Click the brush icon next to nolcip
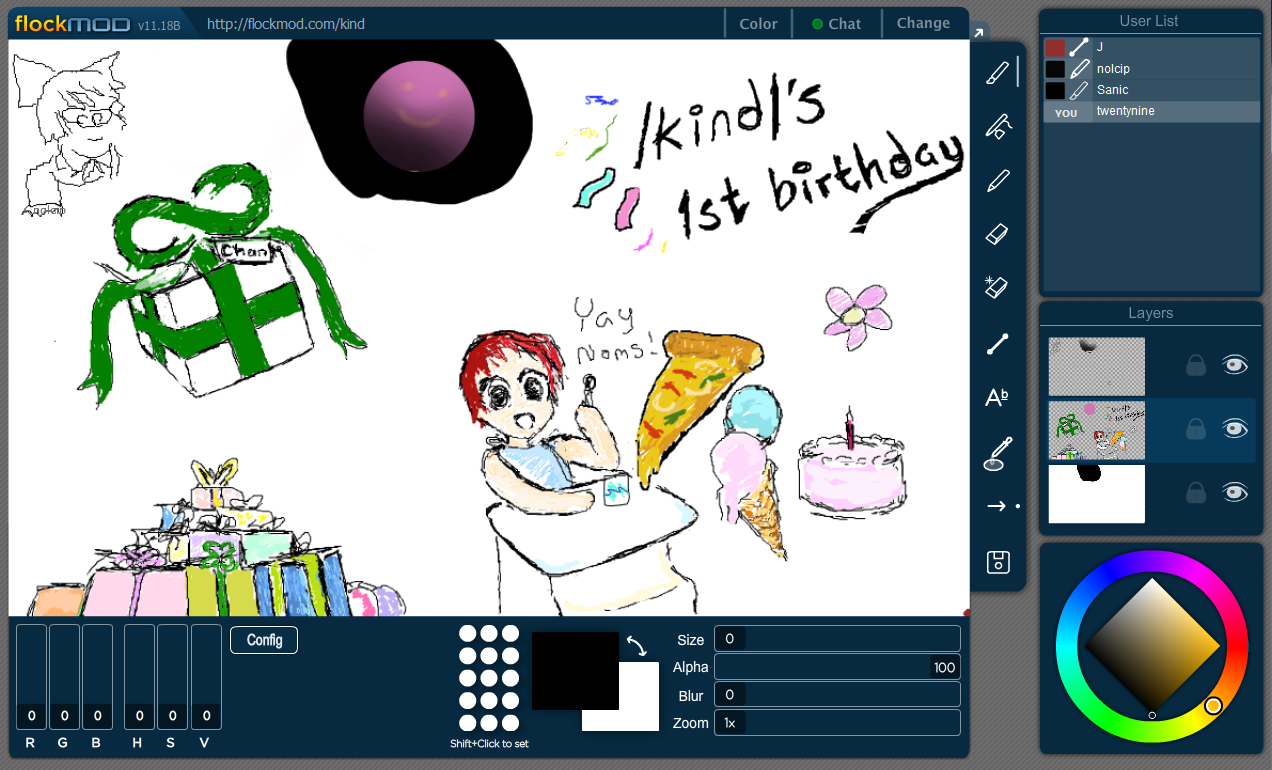The width and height of the screenshot is (1272, 770). pos(1079,69)
